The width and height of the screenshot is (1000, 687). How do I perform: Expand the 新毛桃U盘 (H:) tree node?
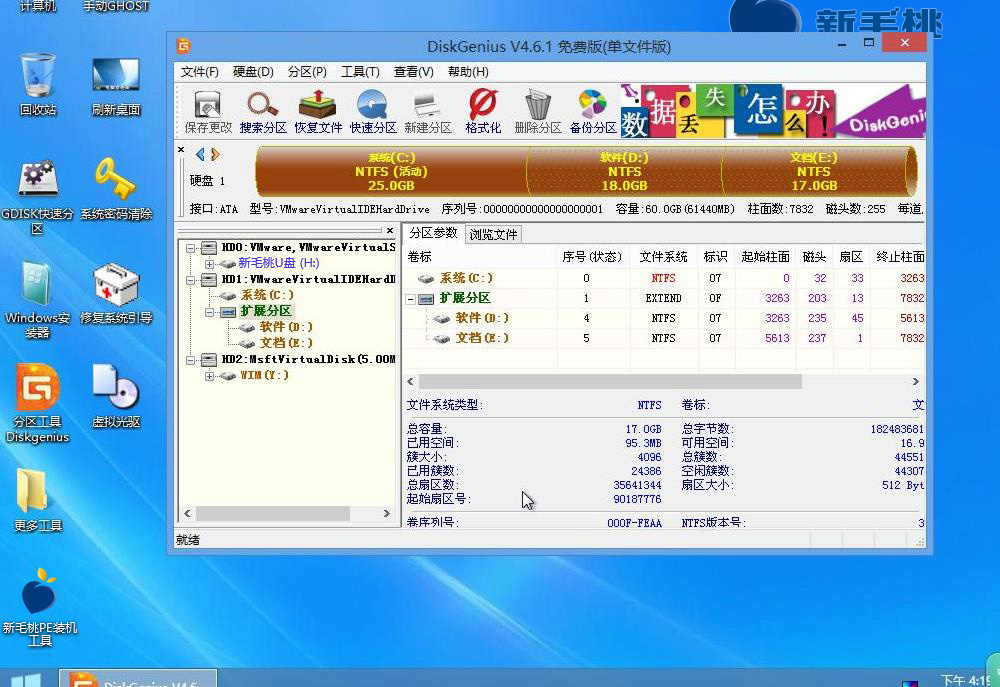(x=209, y=263)
